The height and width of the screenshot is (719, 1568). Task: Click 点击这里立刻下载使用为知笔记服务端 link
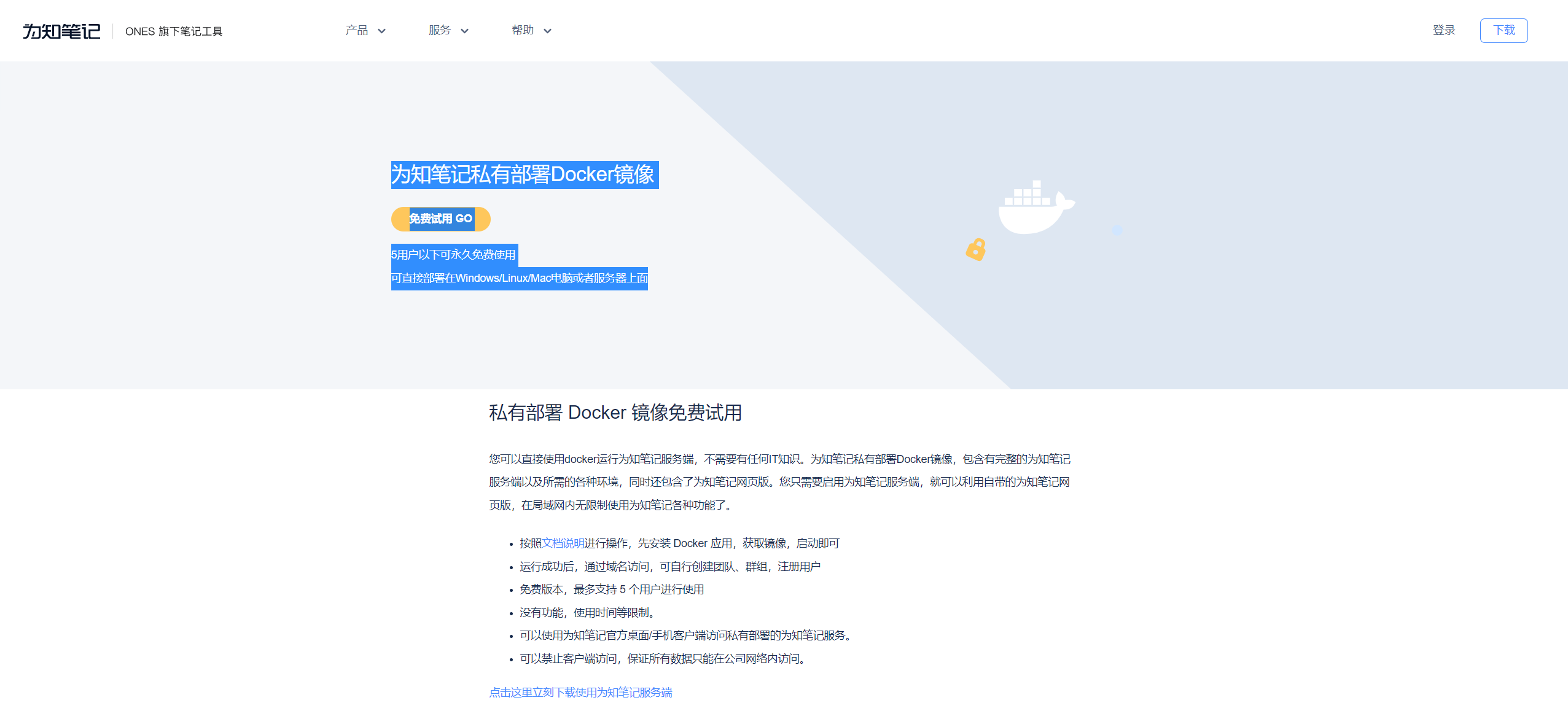click(x=580, y=693)
